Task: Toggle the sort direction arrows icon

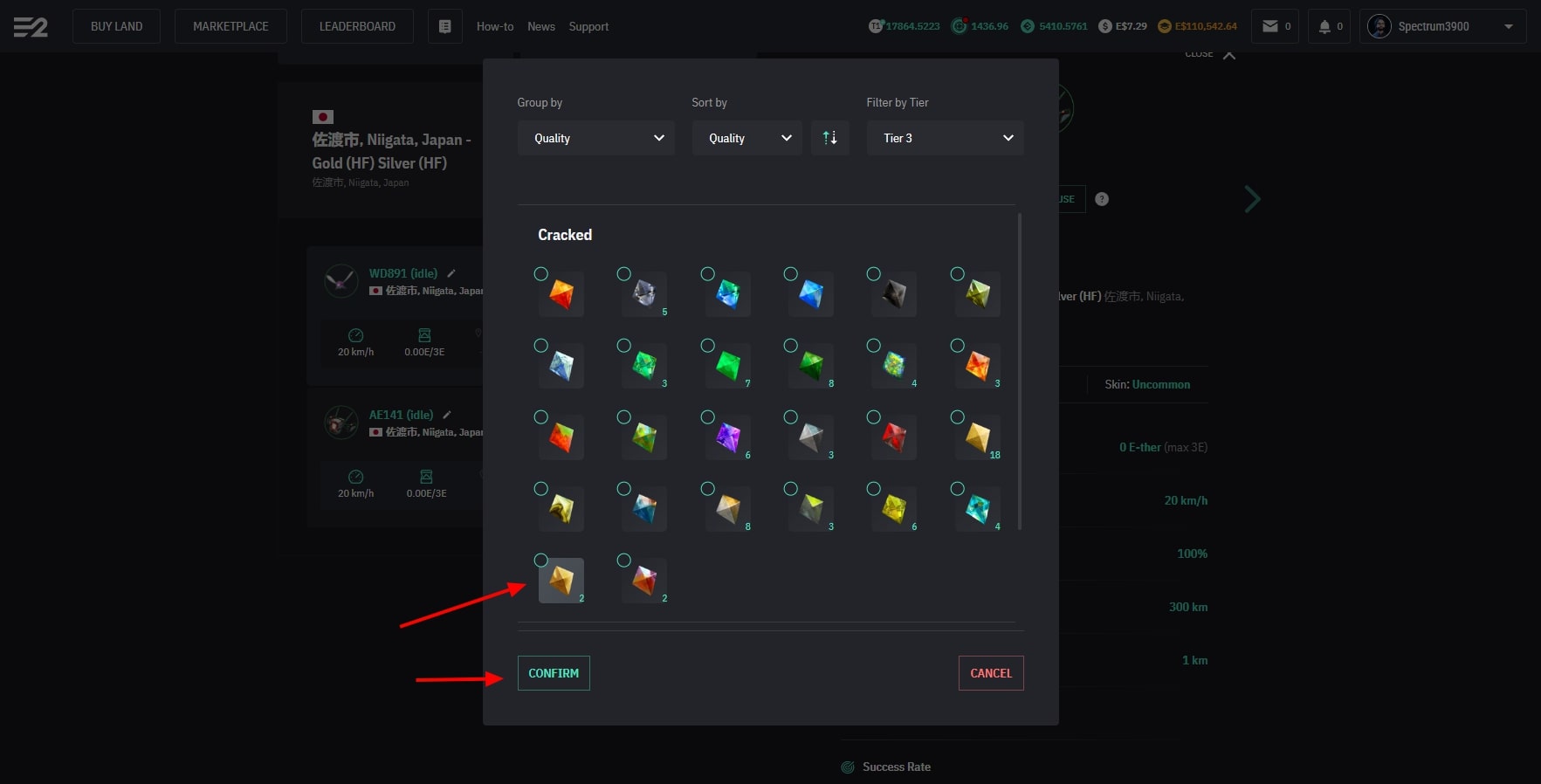Action: (x=829, y=138)
